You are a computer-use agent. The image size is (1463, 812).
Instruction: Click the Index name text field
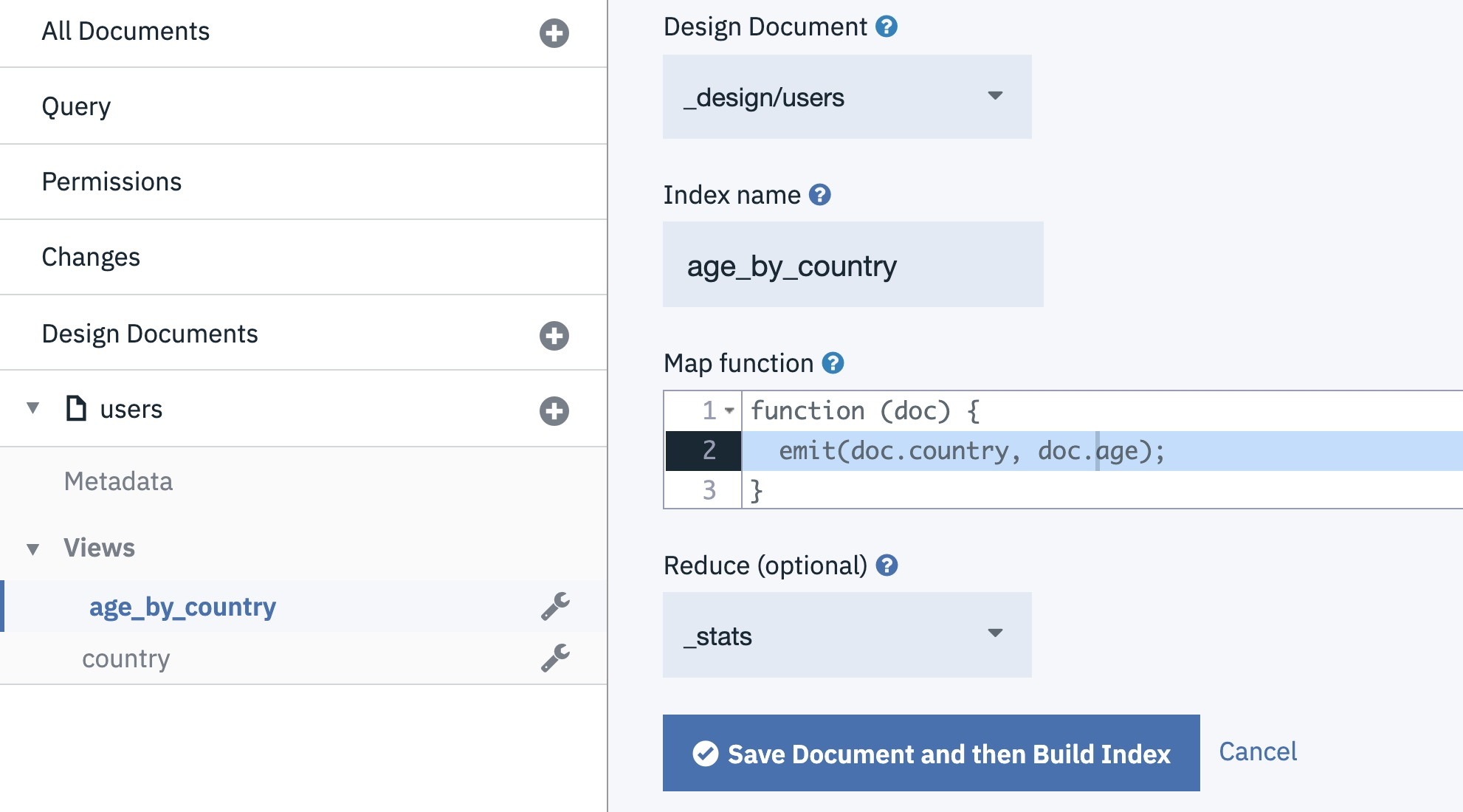[x=853, y=265]
